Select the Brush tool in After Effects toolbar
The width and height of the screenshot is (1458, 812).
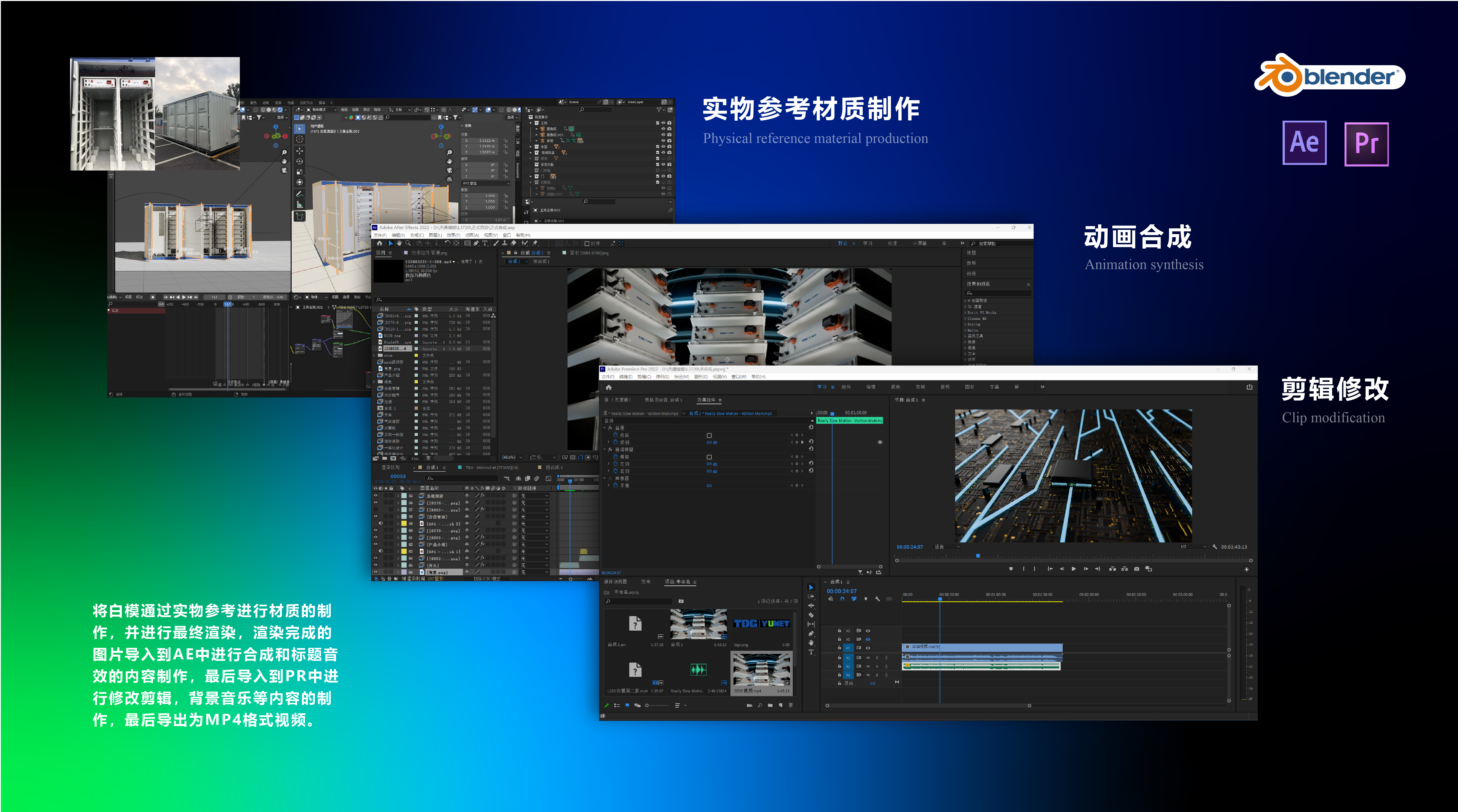pyautogui.click(x=496, y=243)
